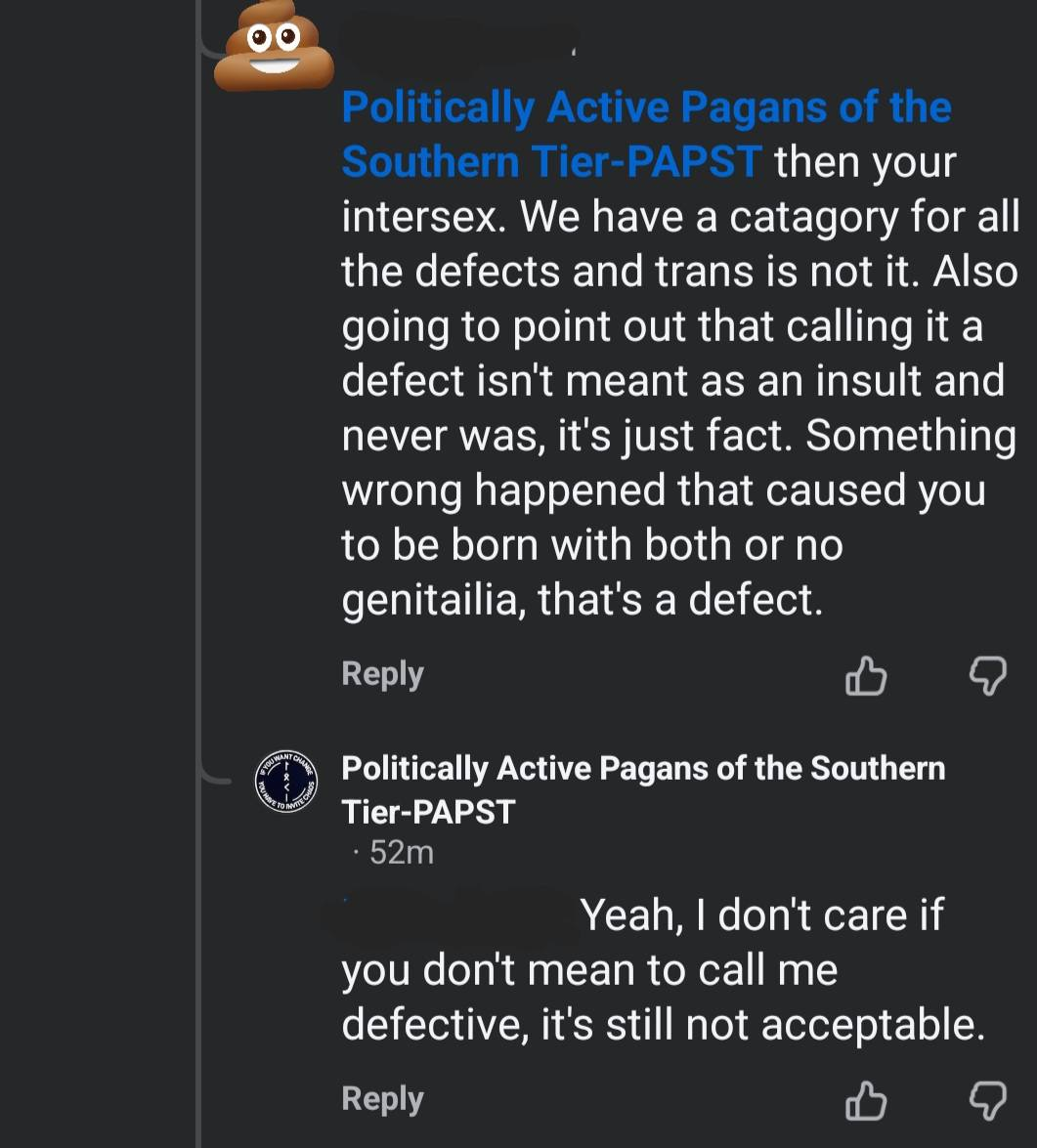Open PAPST author name on reply

point(643,790)
